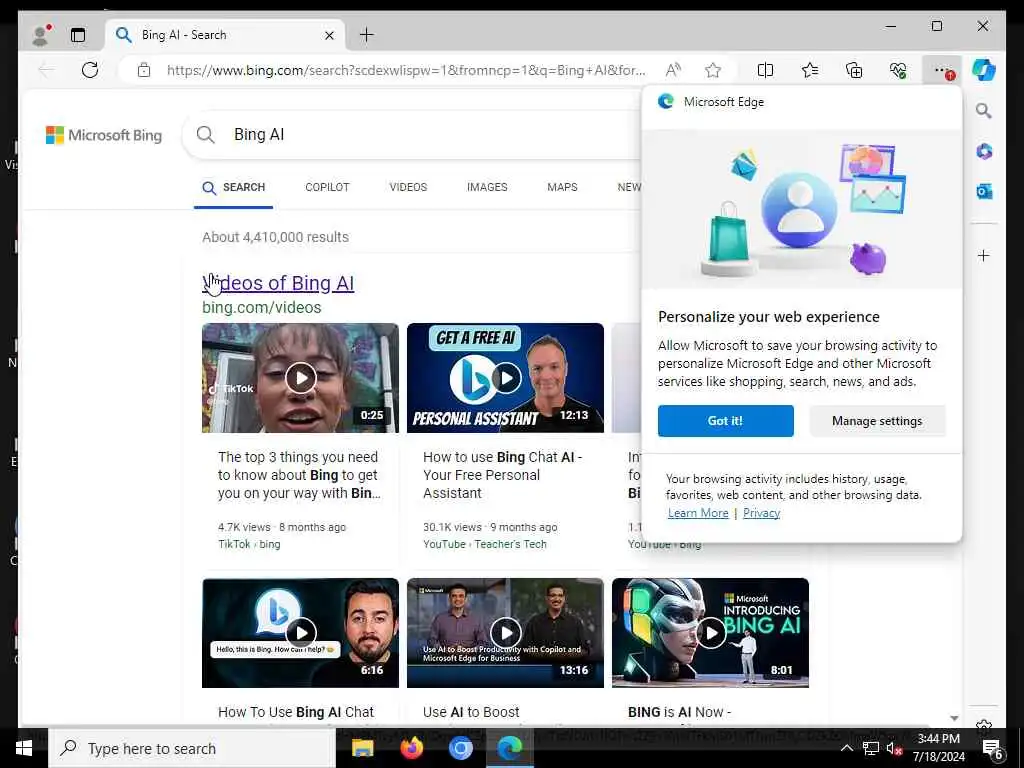1024x768 pixels.
Task: Click 'About 4,410,000 results' text
Action: [276, 237]
